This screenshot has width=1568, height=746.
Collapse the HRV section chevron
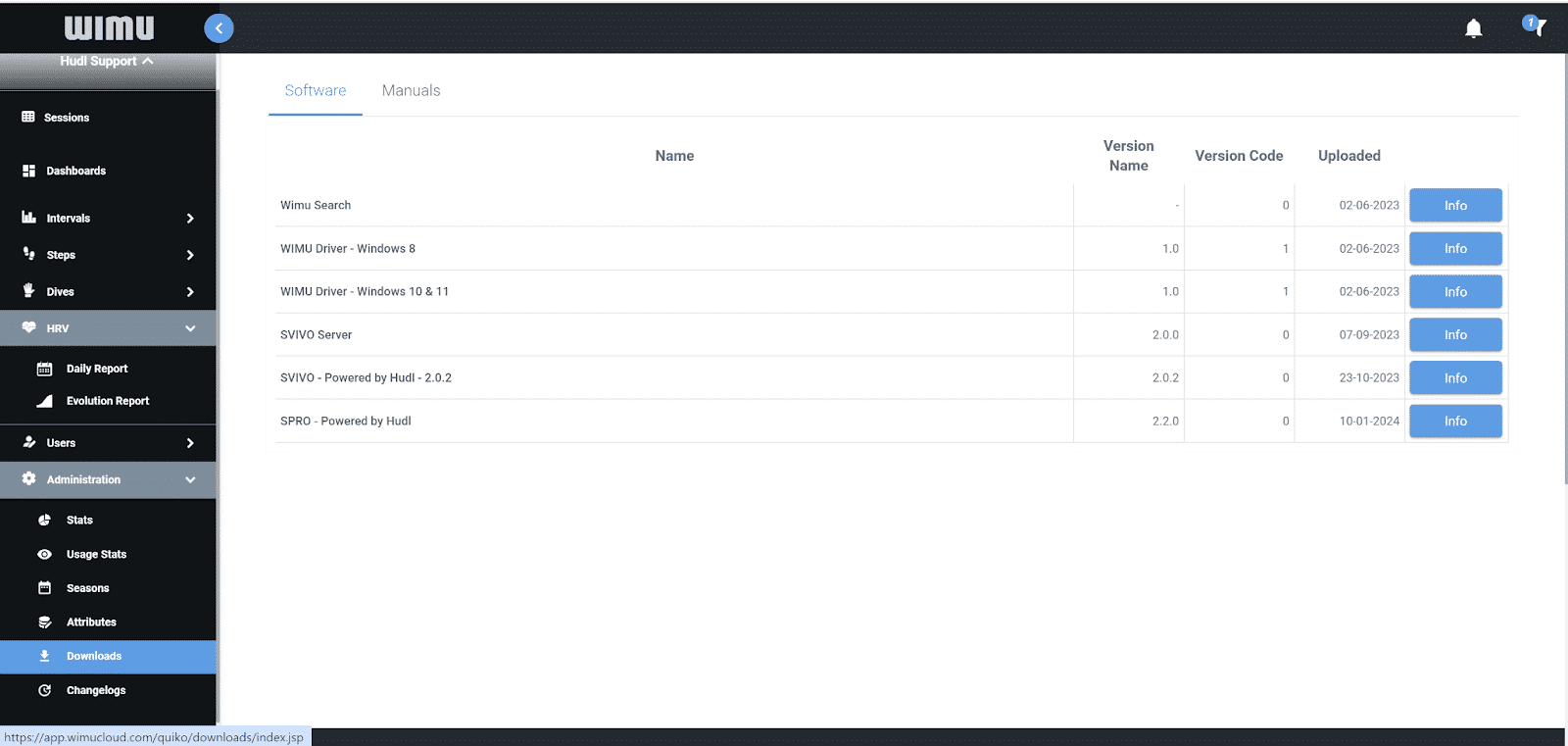click(190, 328)
